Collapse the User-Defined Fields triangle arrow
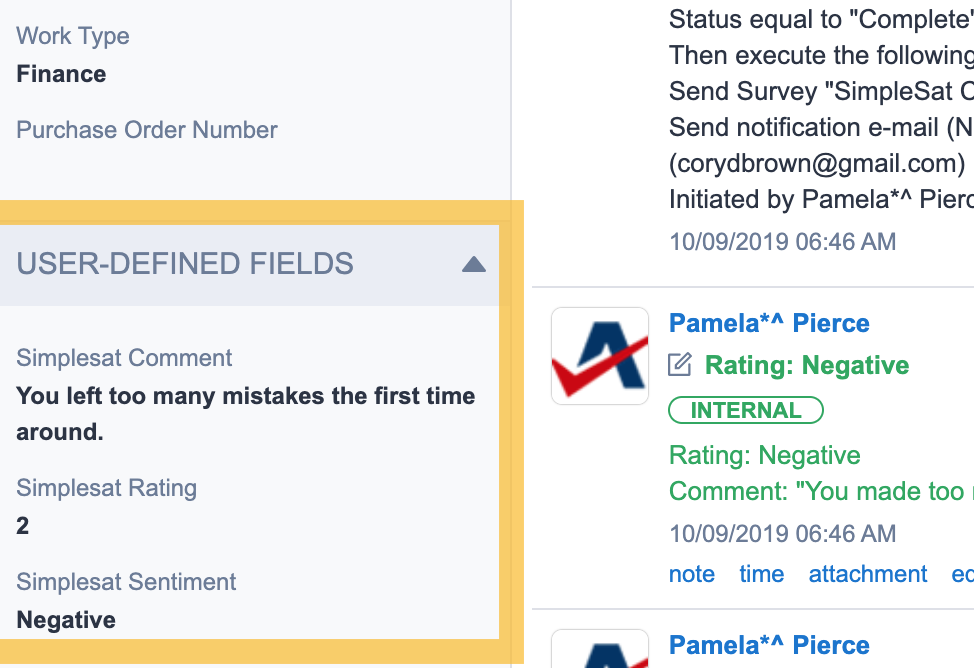The width and height of the screenshot is (974, 668). [474, 264]
